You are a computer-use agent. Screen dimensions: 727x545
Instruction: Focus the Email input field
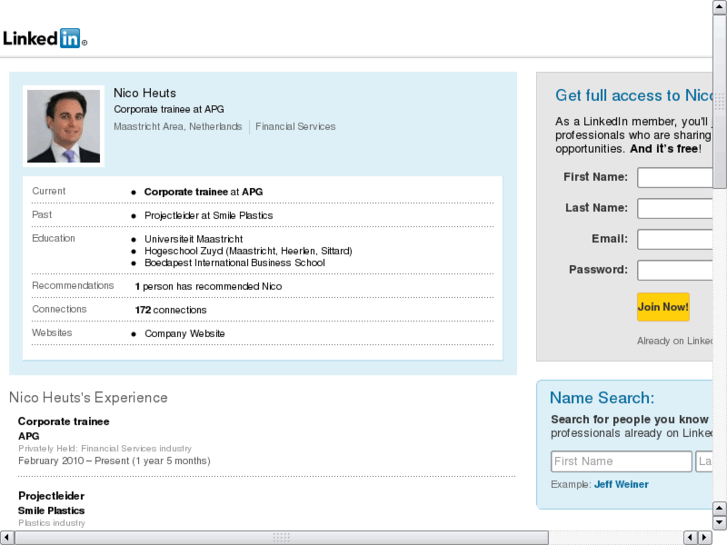(675, 239)
